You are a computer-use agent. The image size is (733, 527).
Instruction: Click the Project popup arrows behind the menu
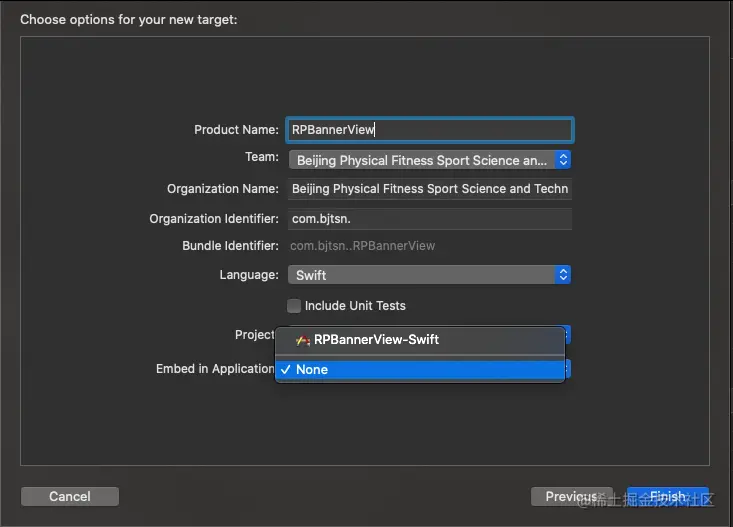coord(567,334)
